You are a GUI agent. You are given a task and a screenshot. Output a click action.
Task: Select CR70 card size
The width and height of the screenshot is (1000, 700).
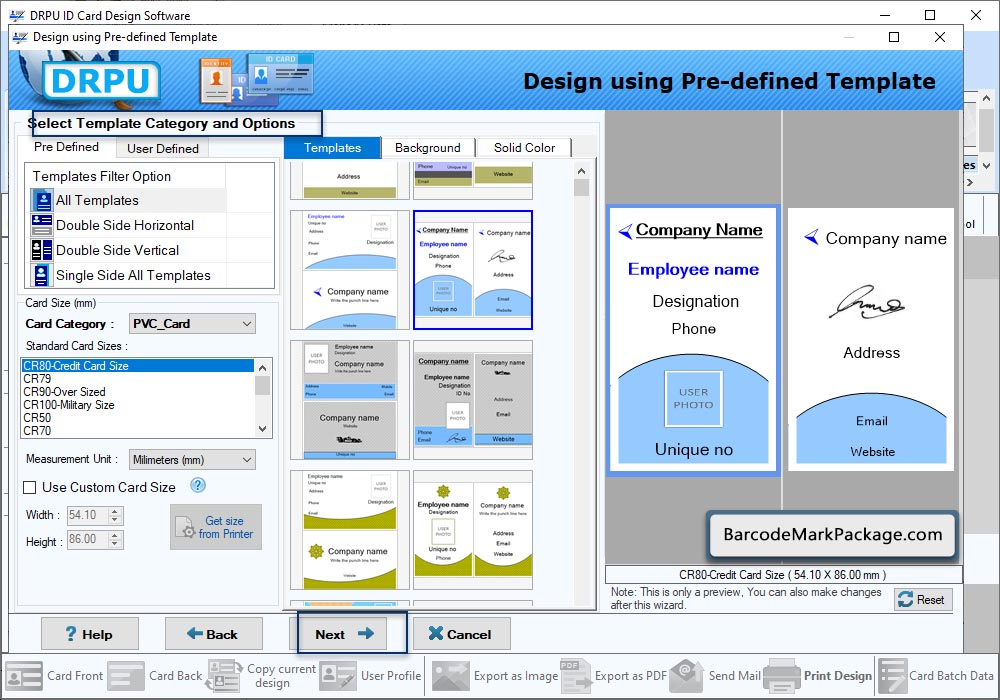[138, 431]
